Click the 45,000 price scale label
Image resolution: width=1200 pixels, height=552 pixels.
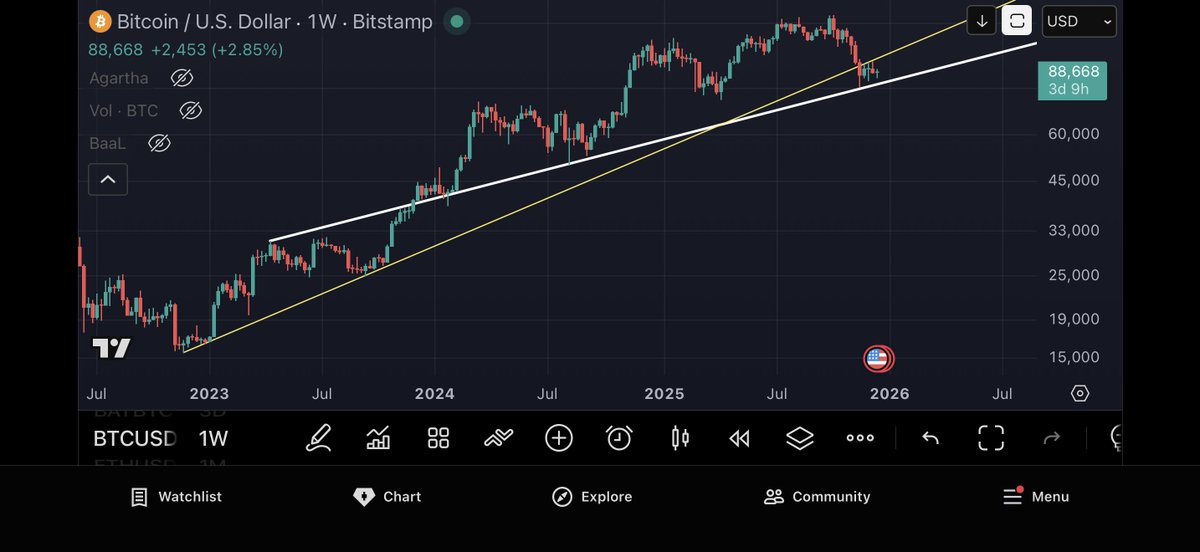[1072, 180]
